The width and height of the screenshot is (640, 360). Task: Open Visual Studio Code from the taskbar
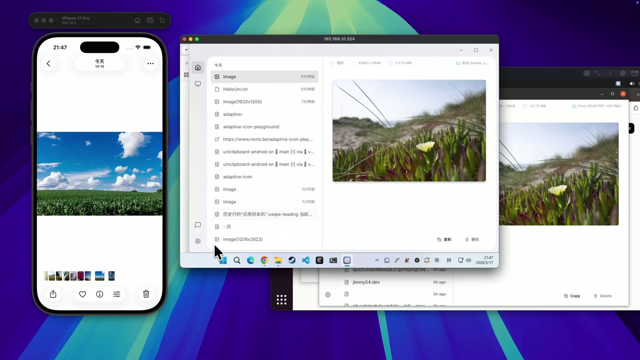[306, 260]
